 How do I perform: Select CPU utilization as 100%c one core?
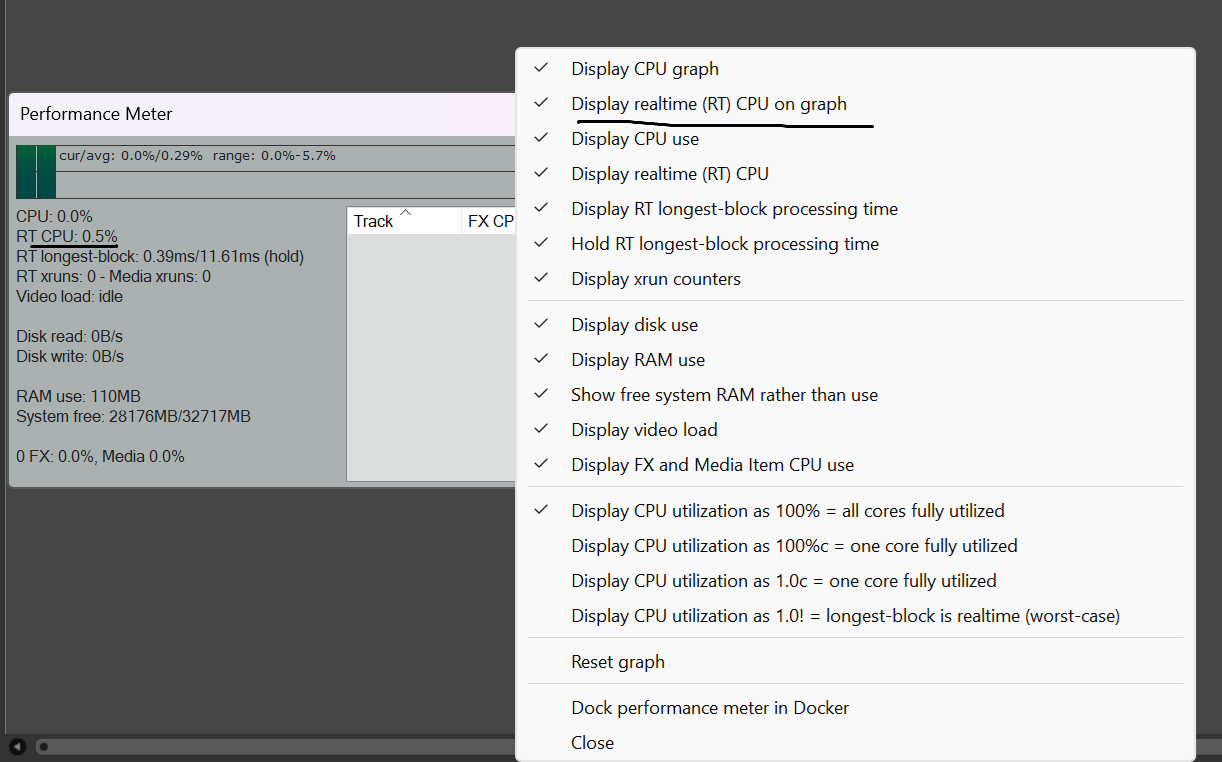[794, 546]
